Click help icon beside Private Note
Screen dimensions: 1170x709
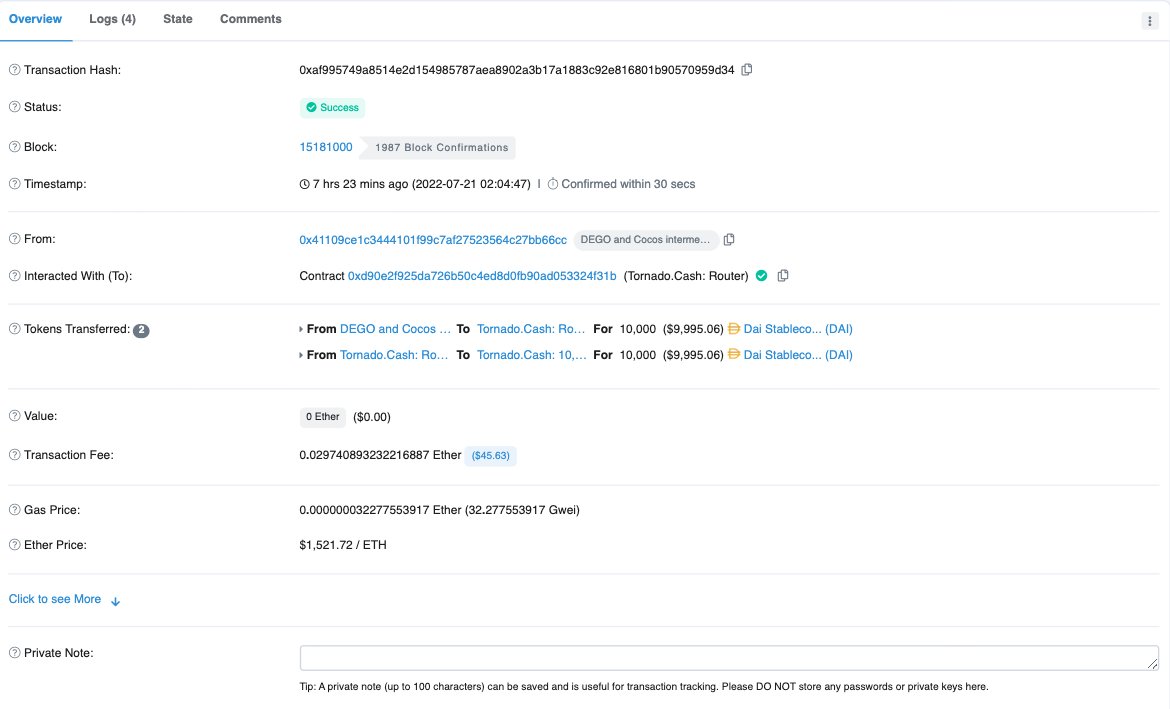14,652
